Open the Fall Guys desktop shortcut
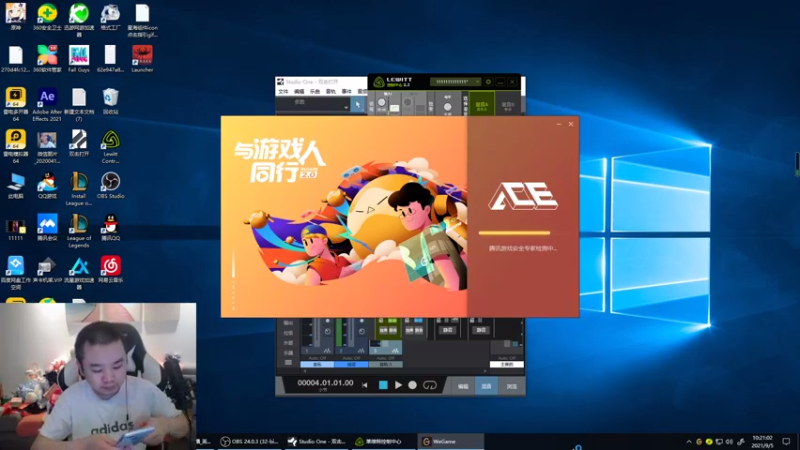800x450 pixels. point(79,58)
